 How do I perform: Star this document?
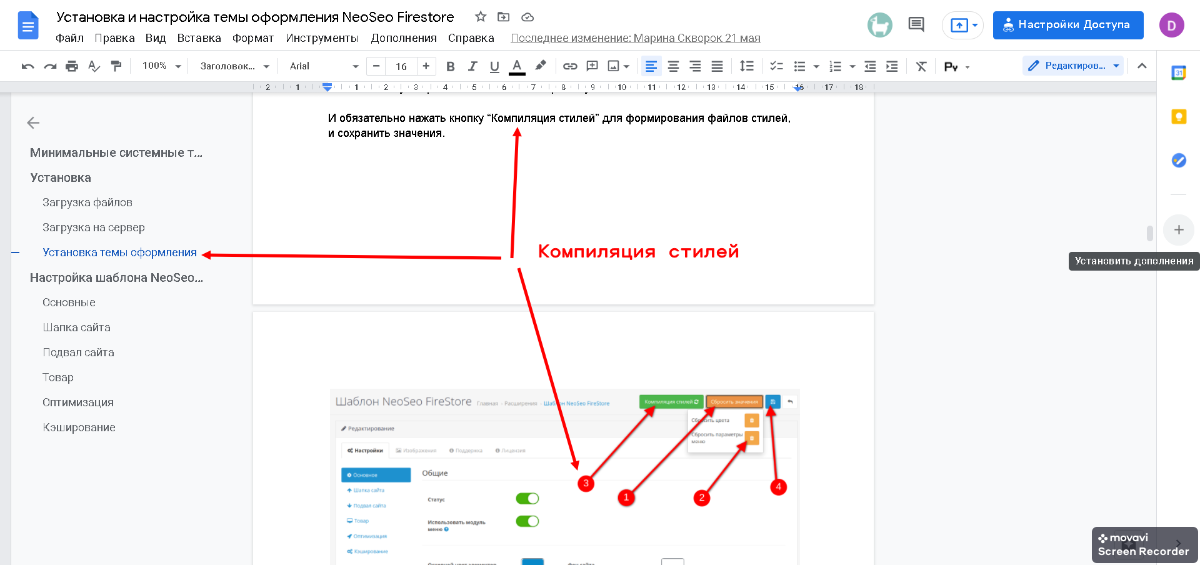481,18
